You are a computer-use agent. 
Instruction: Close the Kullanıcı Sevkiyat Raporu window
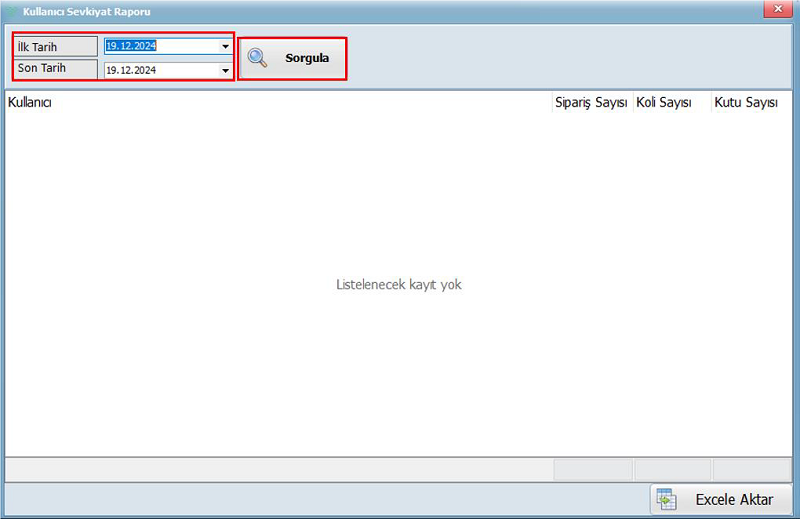tap(775, 9)
